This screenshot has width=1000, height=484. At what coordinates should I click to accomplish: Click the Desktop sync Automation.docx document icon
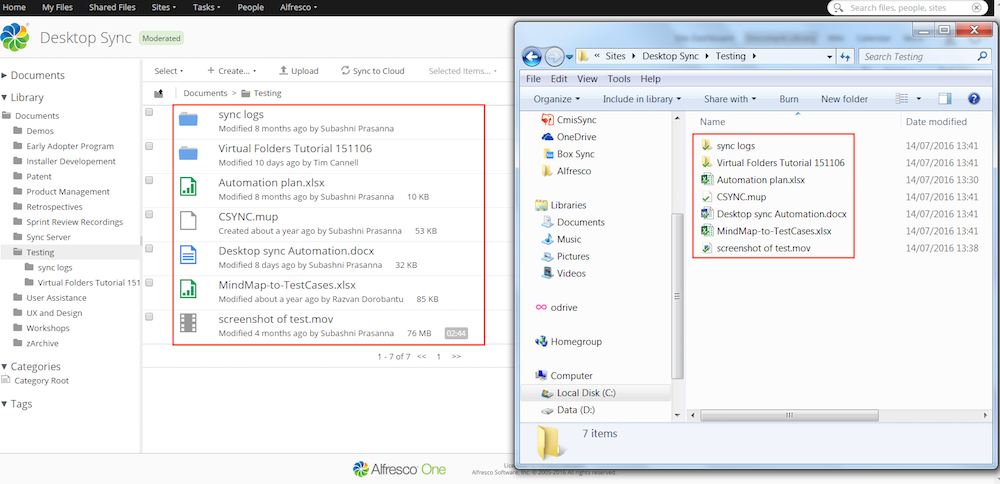188,255
